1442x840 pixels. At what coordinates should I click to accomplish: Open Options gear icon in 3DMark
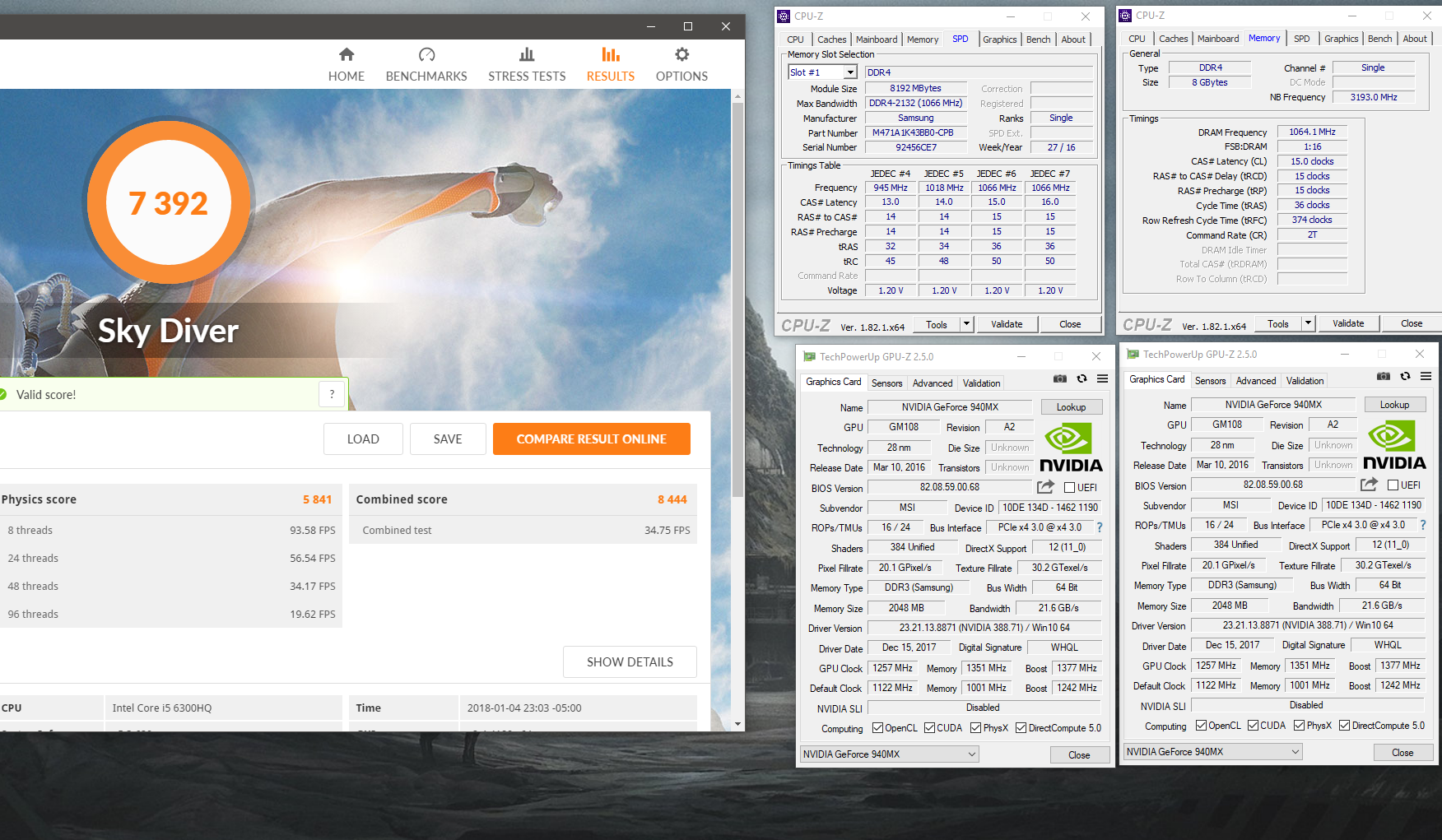coord(681,54)
